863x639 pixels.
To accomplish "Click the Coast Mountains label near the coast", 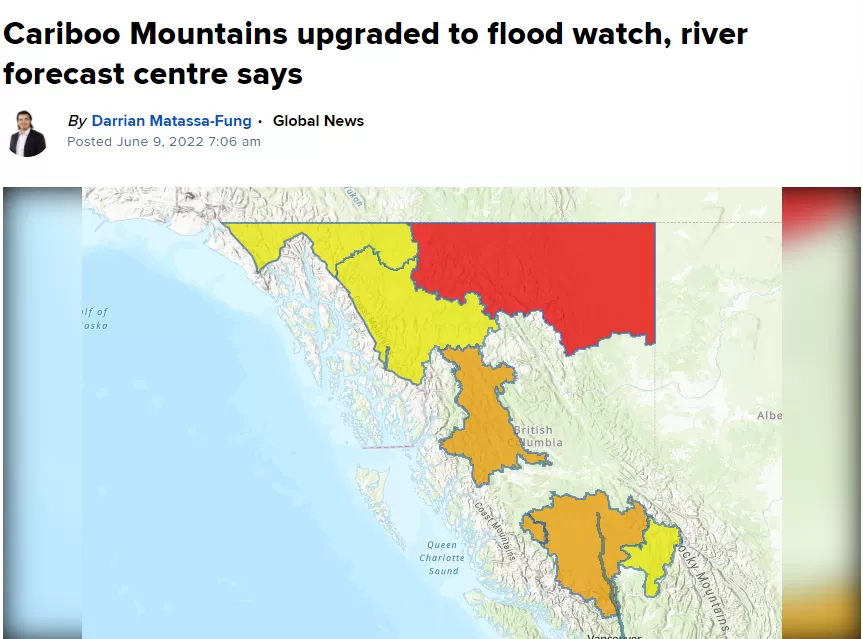I will tap(495, 531).
